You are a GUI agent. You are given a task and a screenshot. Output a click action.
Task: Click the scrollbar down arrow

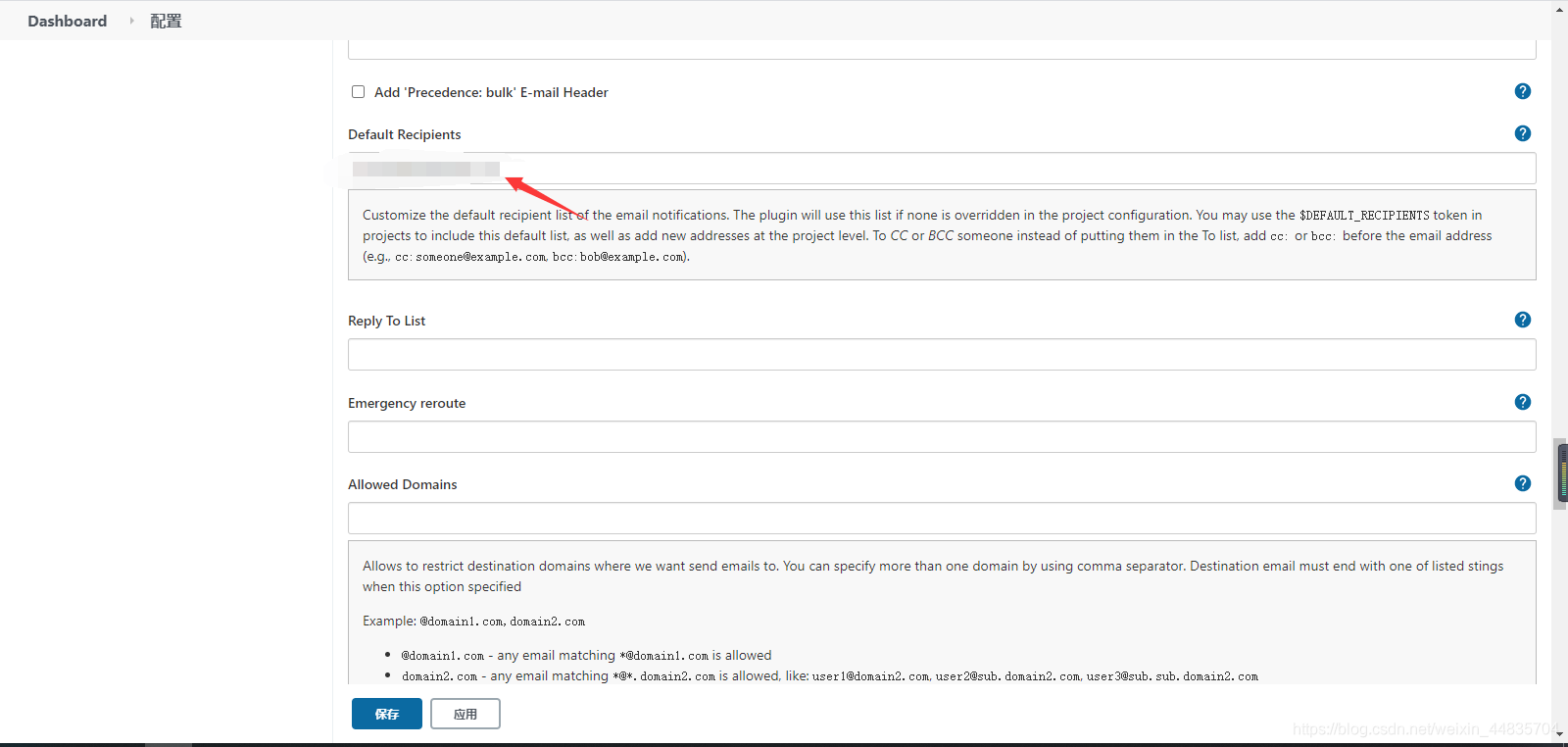[x=1560, y=733]
